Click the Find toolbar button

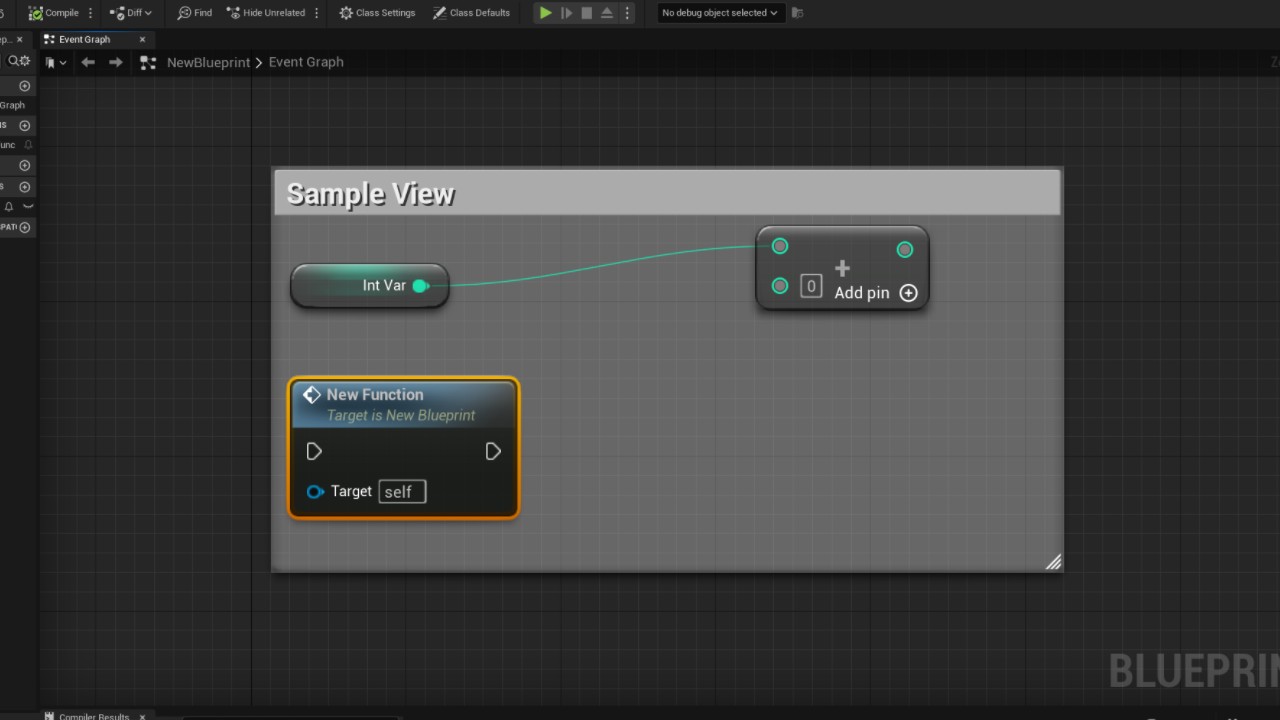(194, 13)
